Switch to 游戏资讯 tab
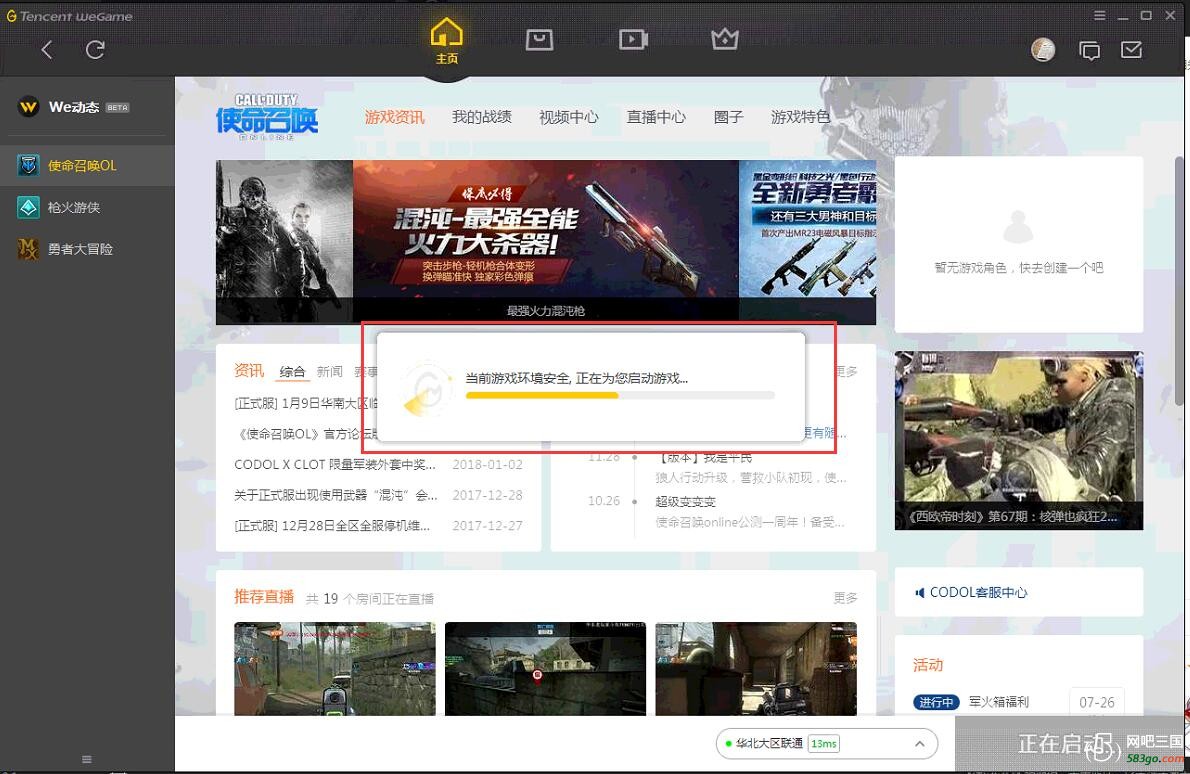This screenshot has height=774, width=1190. [x=395, y=117]
